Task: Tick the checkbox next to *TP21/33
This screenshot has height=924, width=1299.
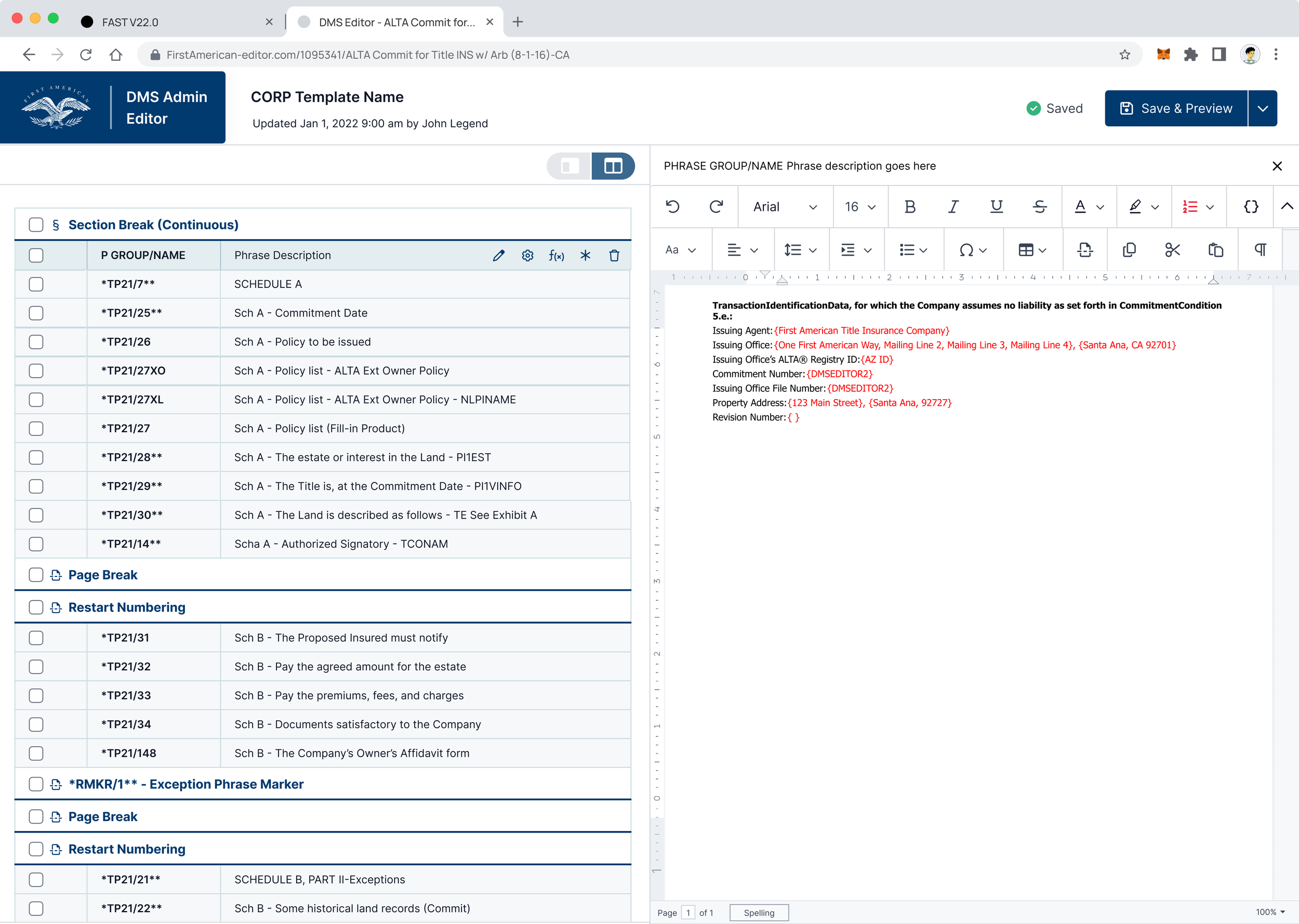Action: [36, 695]
